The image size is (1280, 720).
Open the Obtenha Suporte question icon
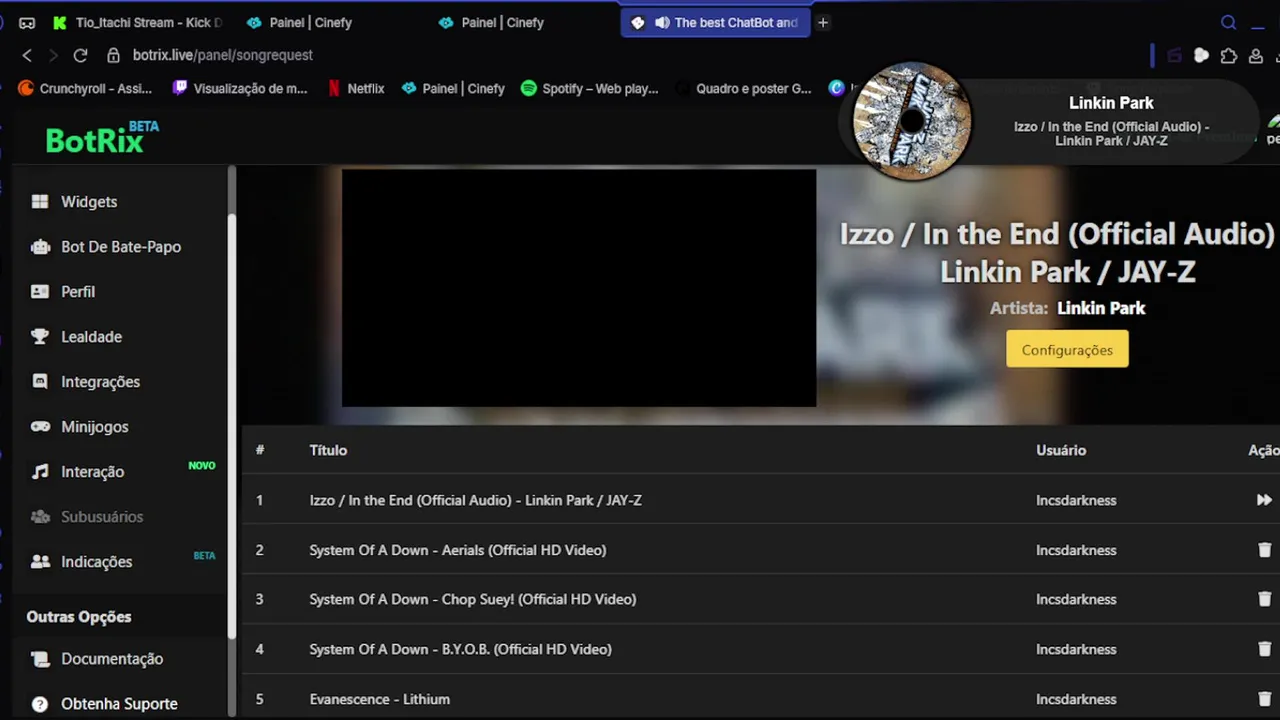(x=40, y=704)
